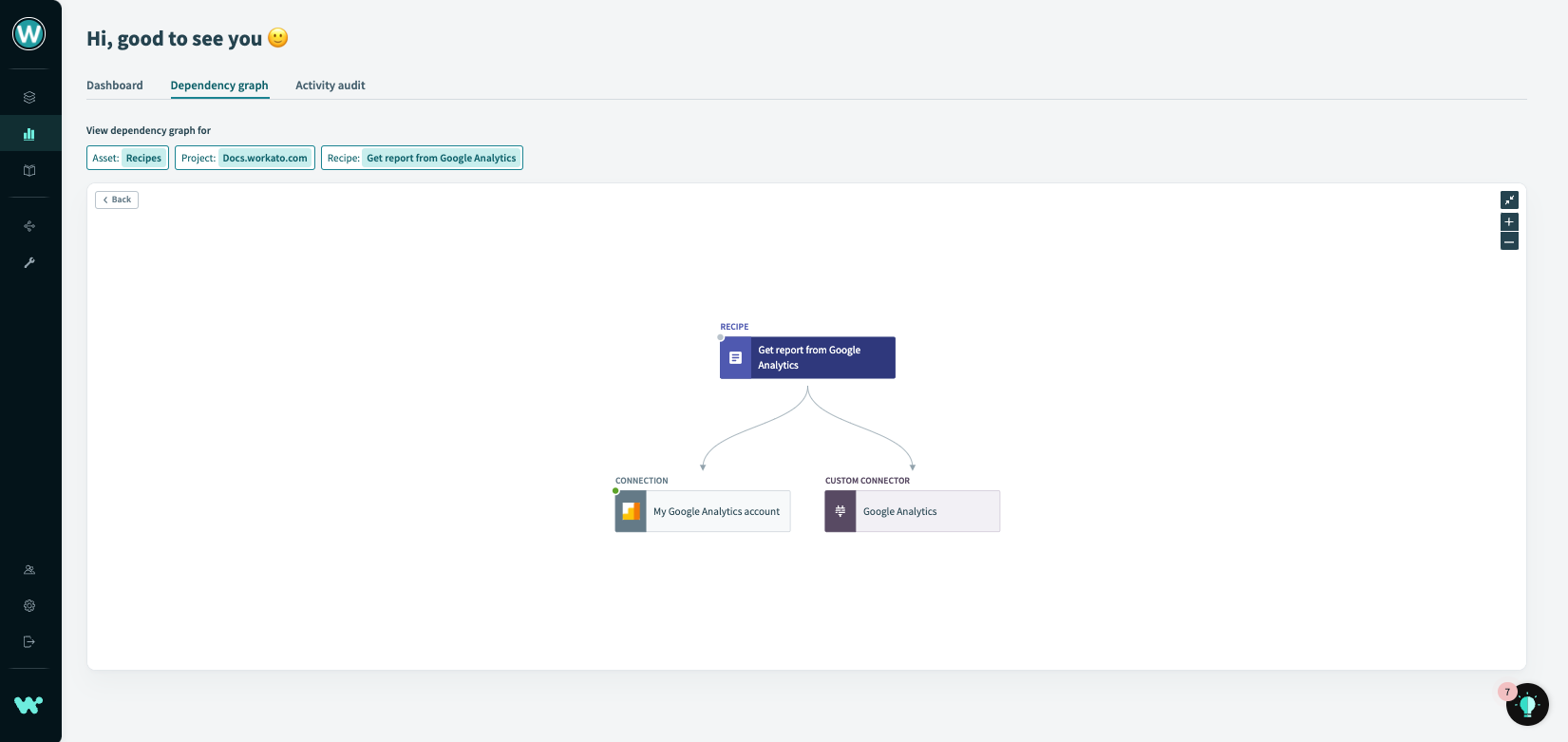Image resolution: width=1568 pixels, height=742 pixels.
Task: Open the Project Docs.workato.com filter dropdown
Action: click(245, 158)
